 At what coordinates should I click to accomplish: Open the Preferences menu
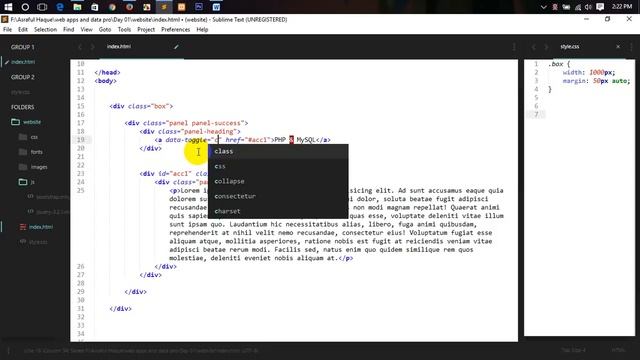[176, 29]
